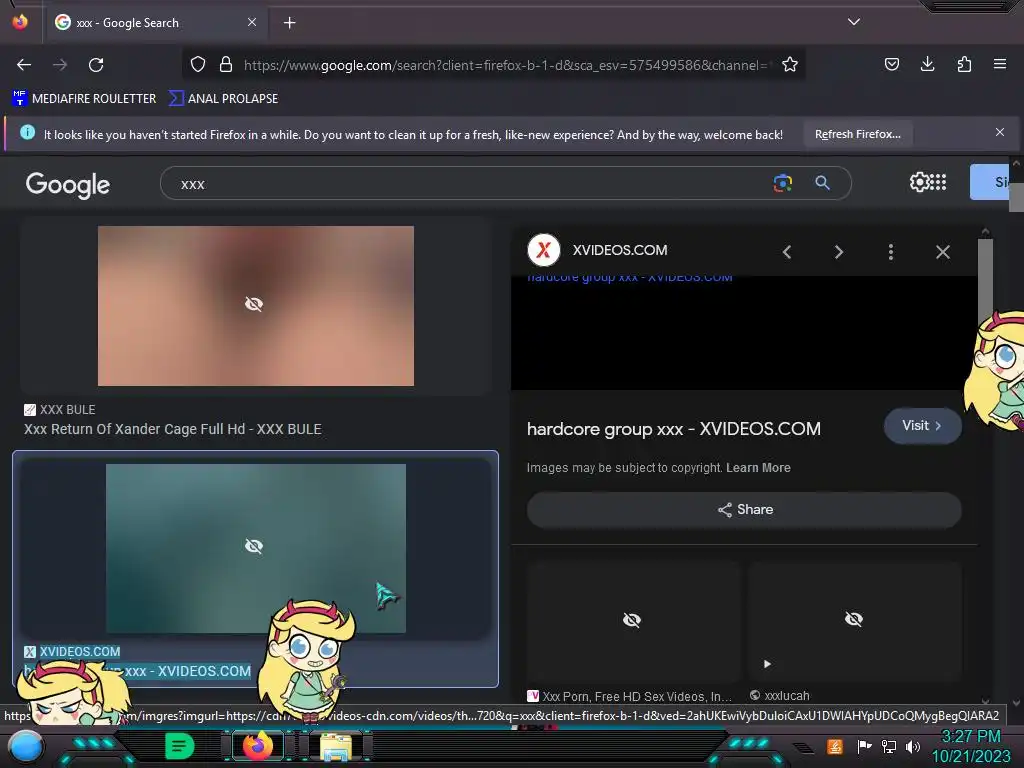This screenshot has height=768, width=1024.
Task: Click the preview panel's scrollbar thumb
Action: 985,280
